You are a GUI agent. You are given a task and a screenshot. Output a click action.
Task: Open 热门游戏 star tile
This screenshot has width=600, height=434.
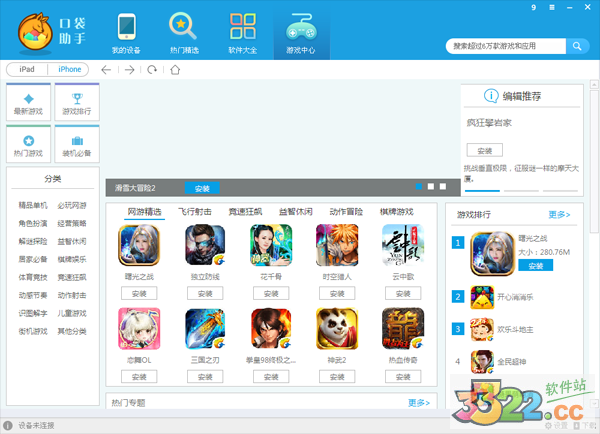pyautogui.click(x=28, y=144)
